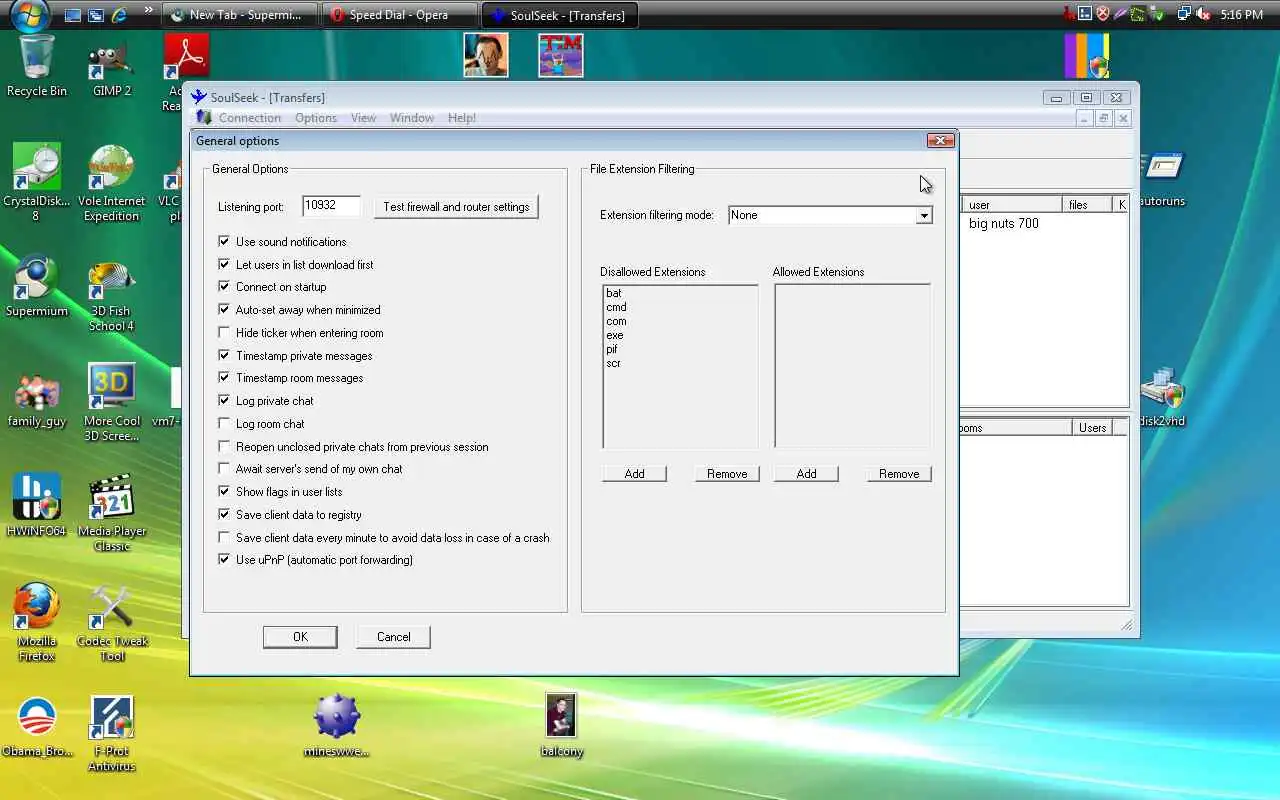
Task: Open the balcony desktop file
Action: pyautogui.click(x=561, y=725)
